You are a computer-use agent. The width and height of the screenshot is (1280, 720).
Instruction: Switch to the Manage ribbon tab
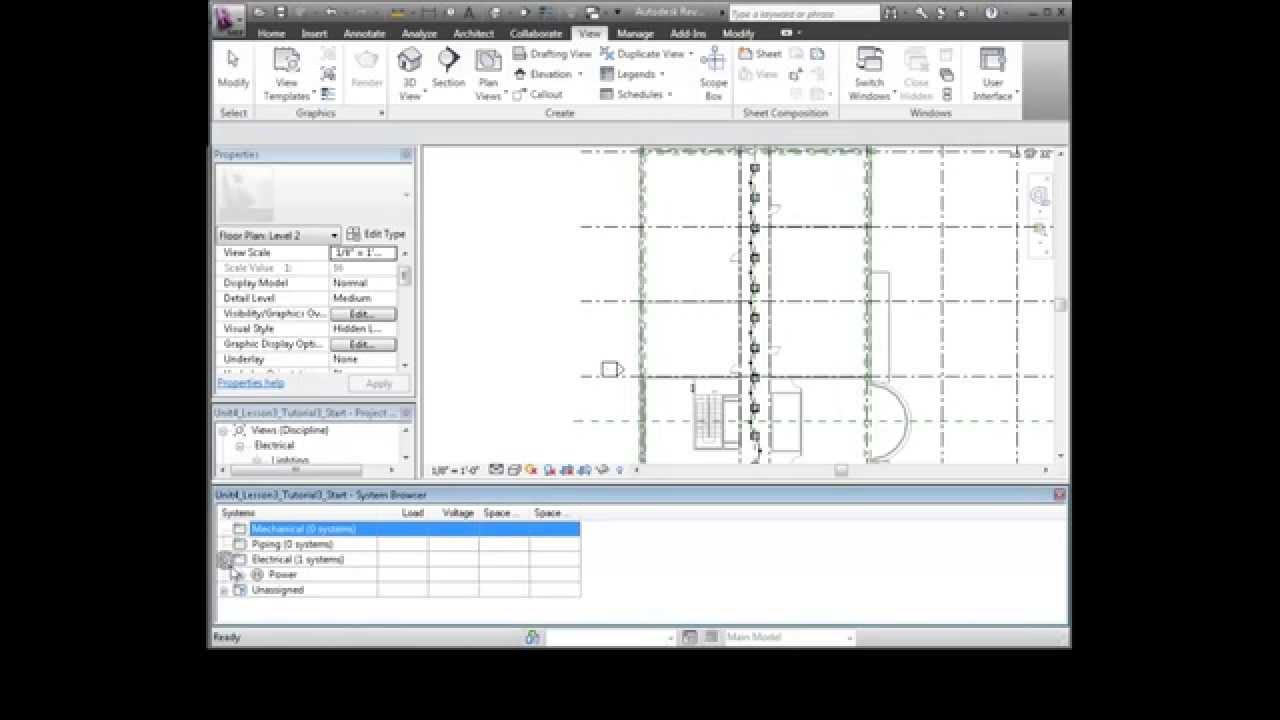[x=635, y=33]
